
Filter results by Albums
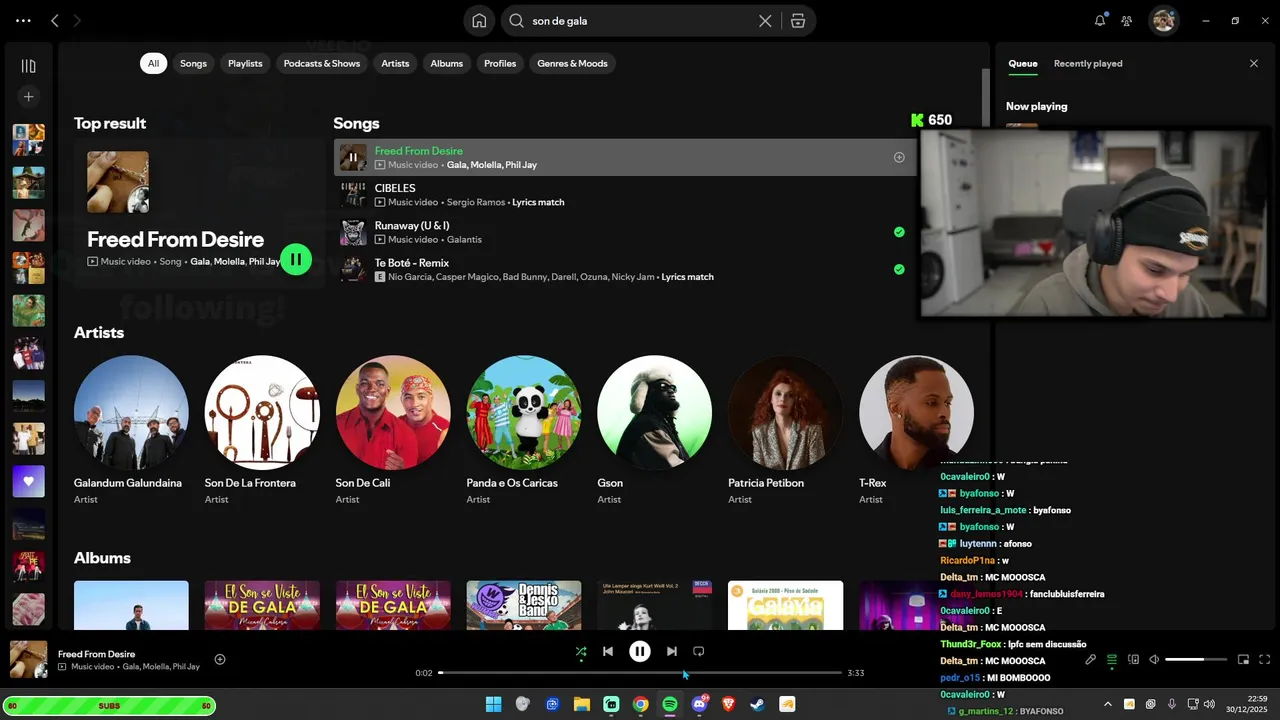point(447,63)
